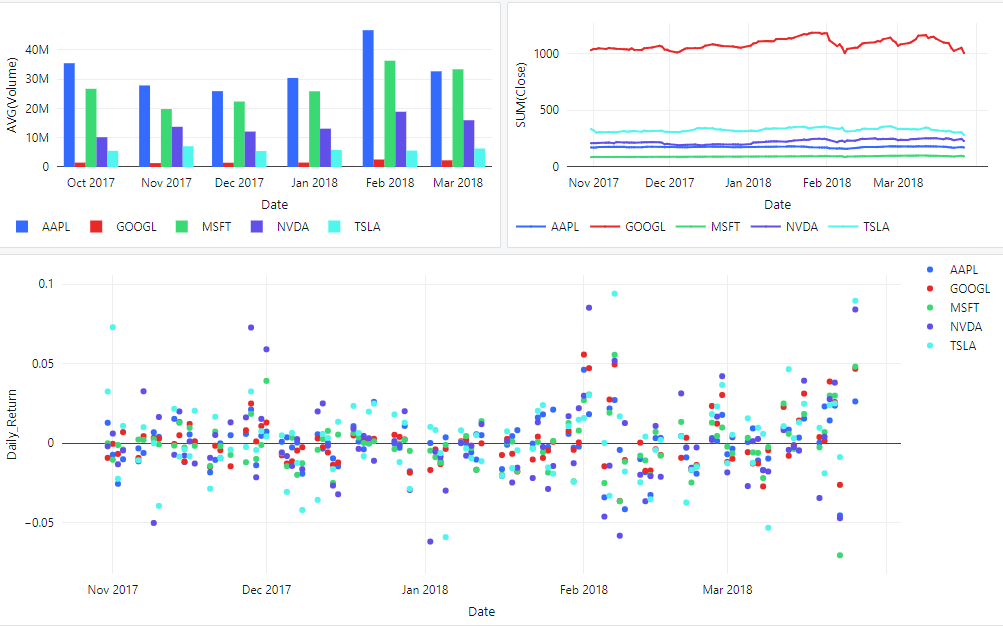Click the 10M tick on volume axis

[x=37, y=137]
